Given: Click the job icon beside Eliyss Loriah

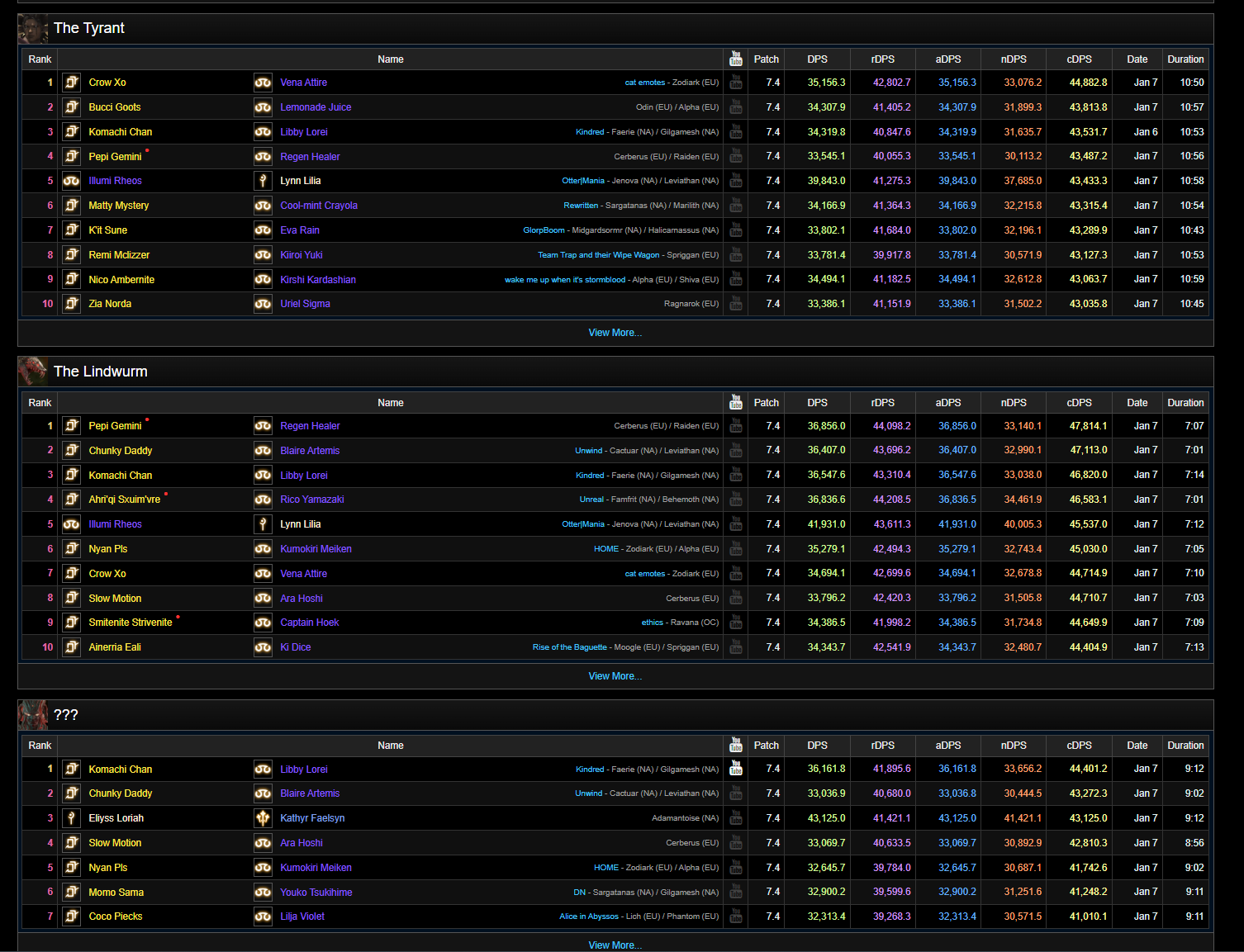Looking at the screenshot, I should click(x=72, y=817).
